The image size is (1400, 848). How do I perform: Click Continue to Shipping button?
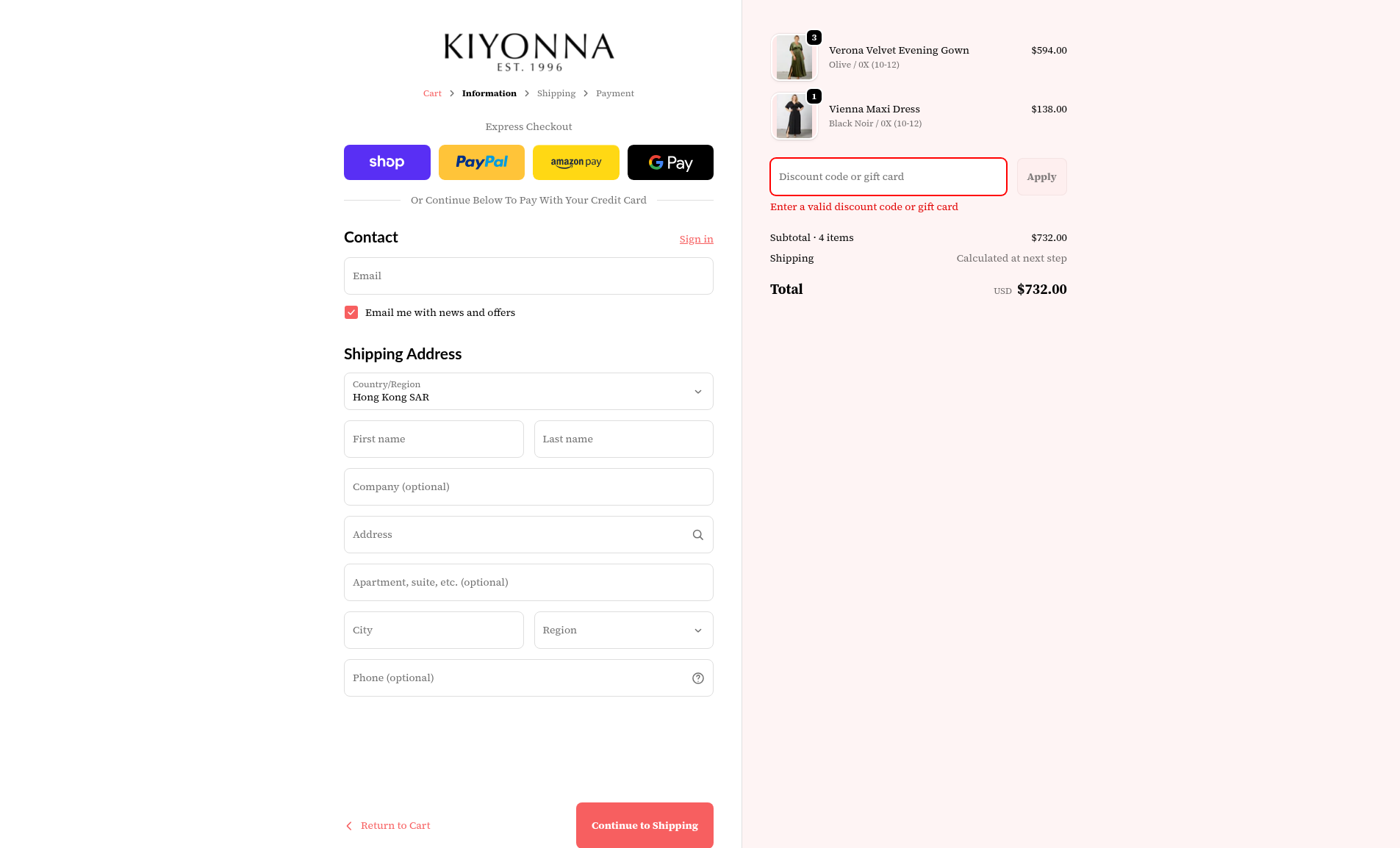pyautogui.click(x=645, y=825)
